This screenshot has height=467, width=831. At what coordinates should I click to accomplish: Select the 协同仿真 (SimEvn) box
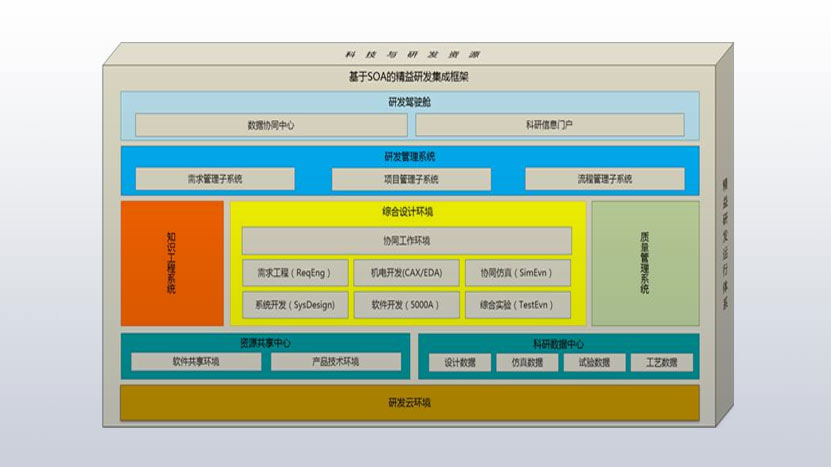point(517,273)
